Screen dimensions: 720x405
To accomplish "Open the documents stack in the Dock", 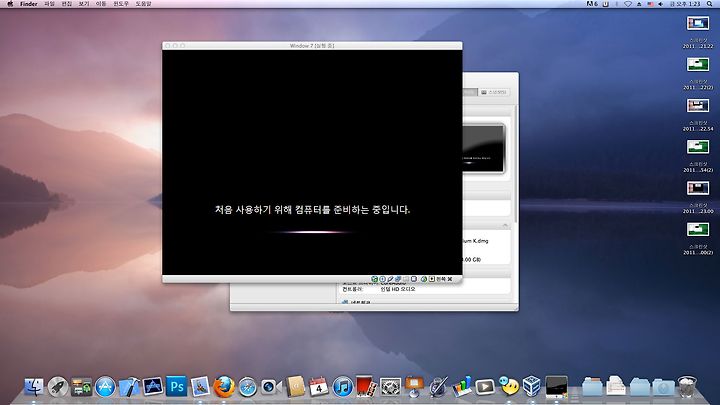I will pos(615,387).
